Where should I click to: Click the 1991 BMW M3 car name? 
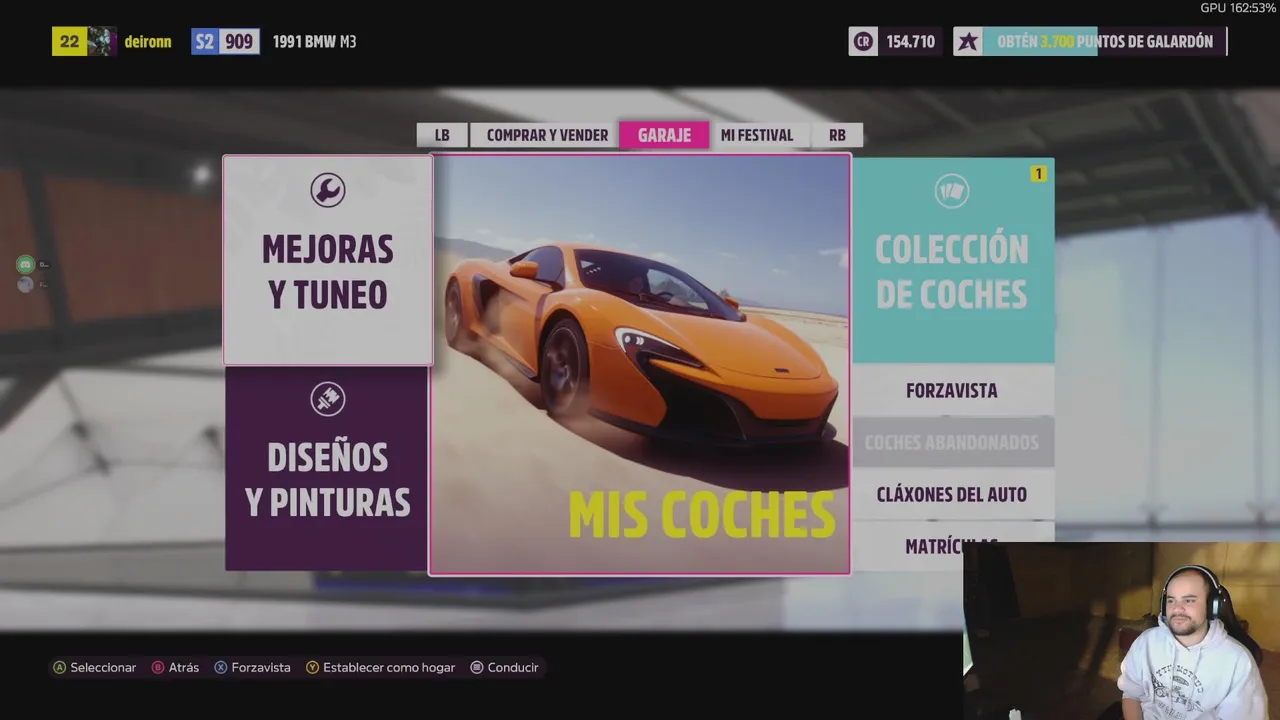pyautogui.click(x=313, y=42)
